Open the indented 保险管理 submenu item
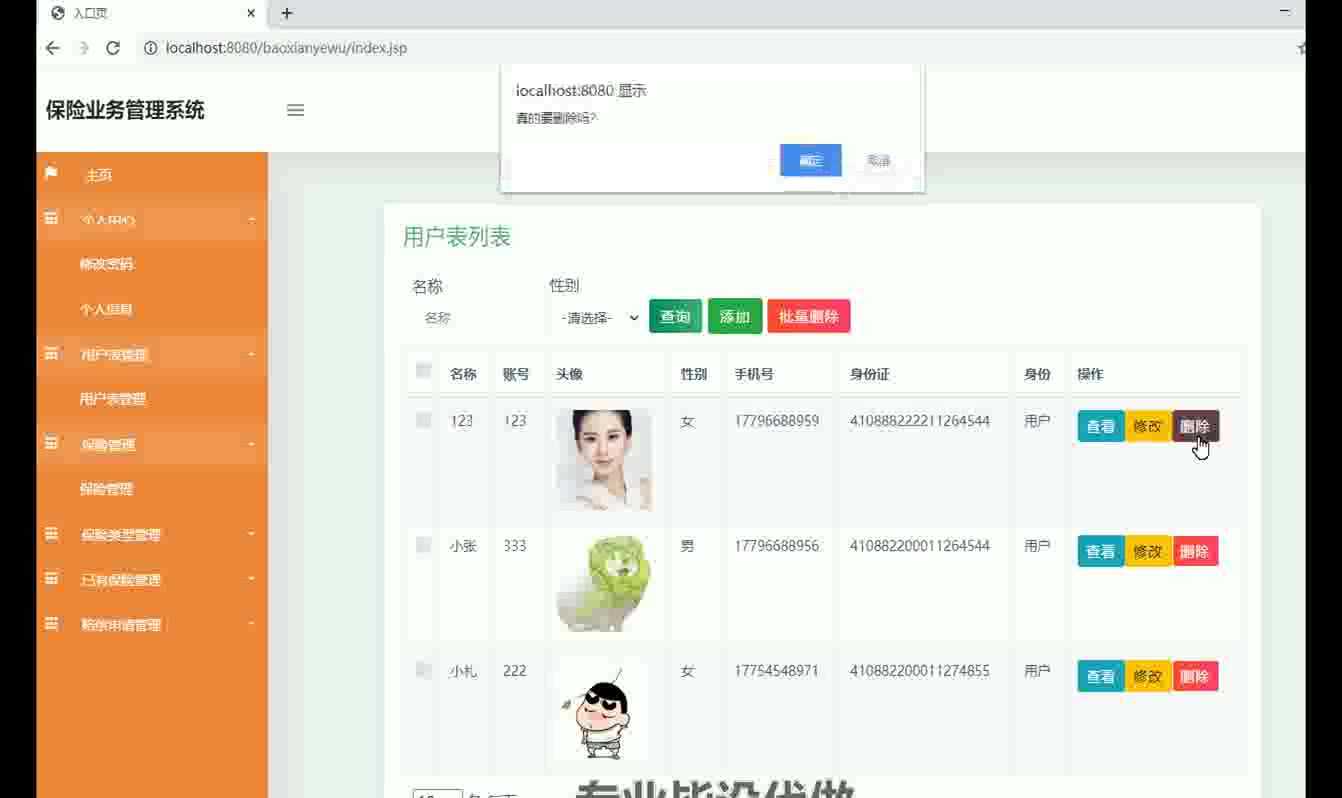The width and height of the screenshot is (1342, 798). 107,489
